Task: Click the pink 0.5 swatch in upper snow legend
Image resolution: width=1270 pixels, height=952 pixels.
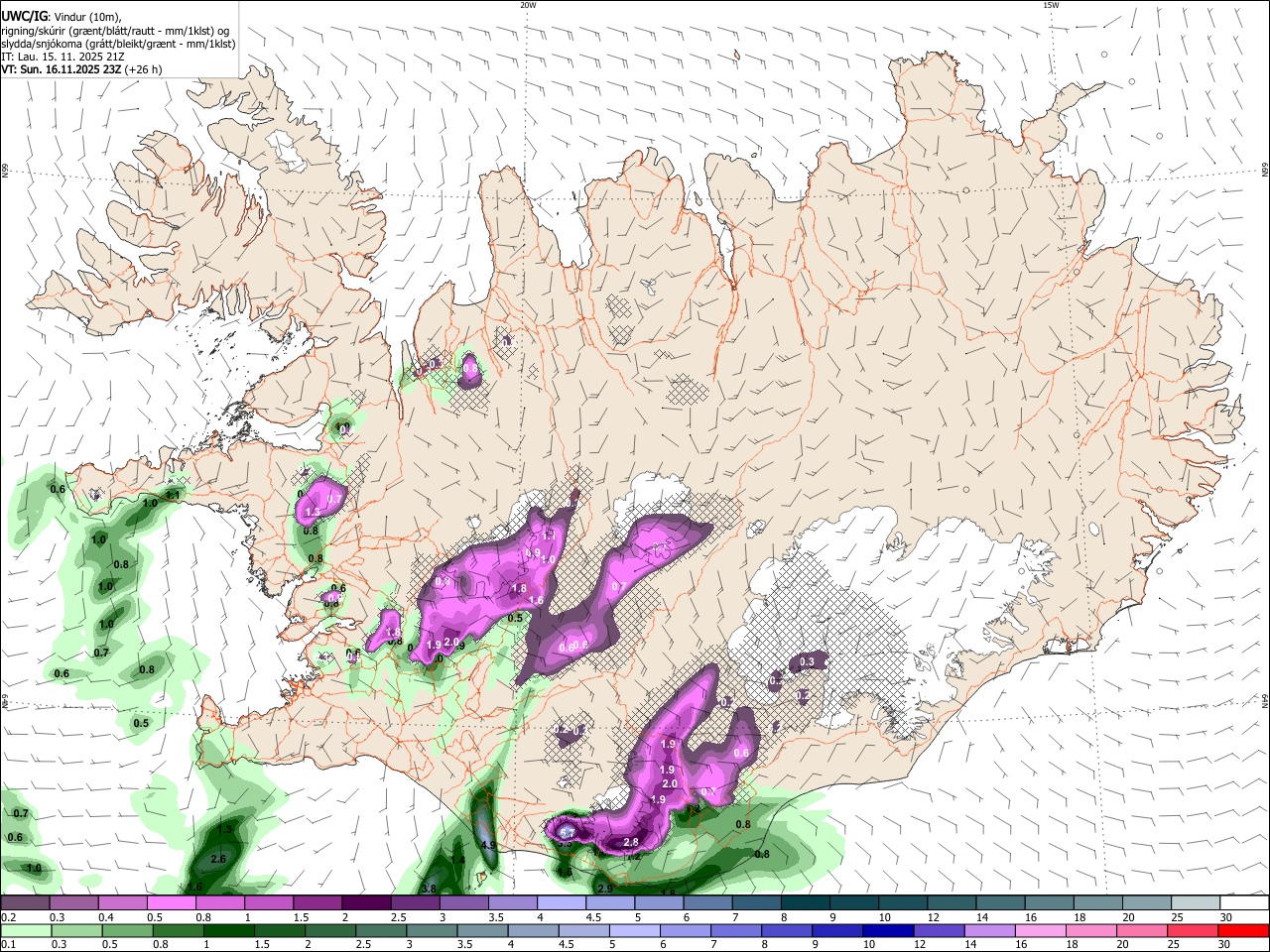Action: click(x=171, y=902)
